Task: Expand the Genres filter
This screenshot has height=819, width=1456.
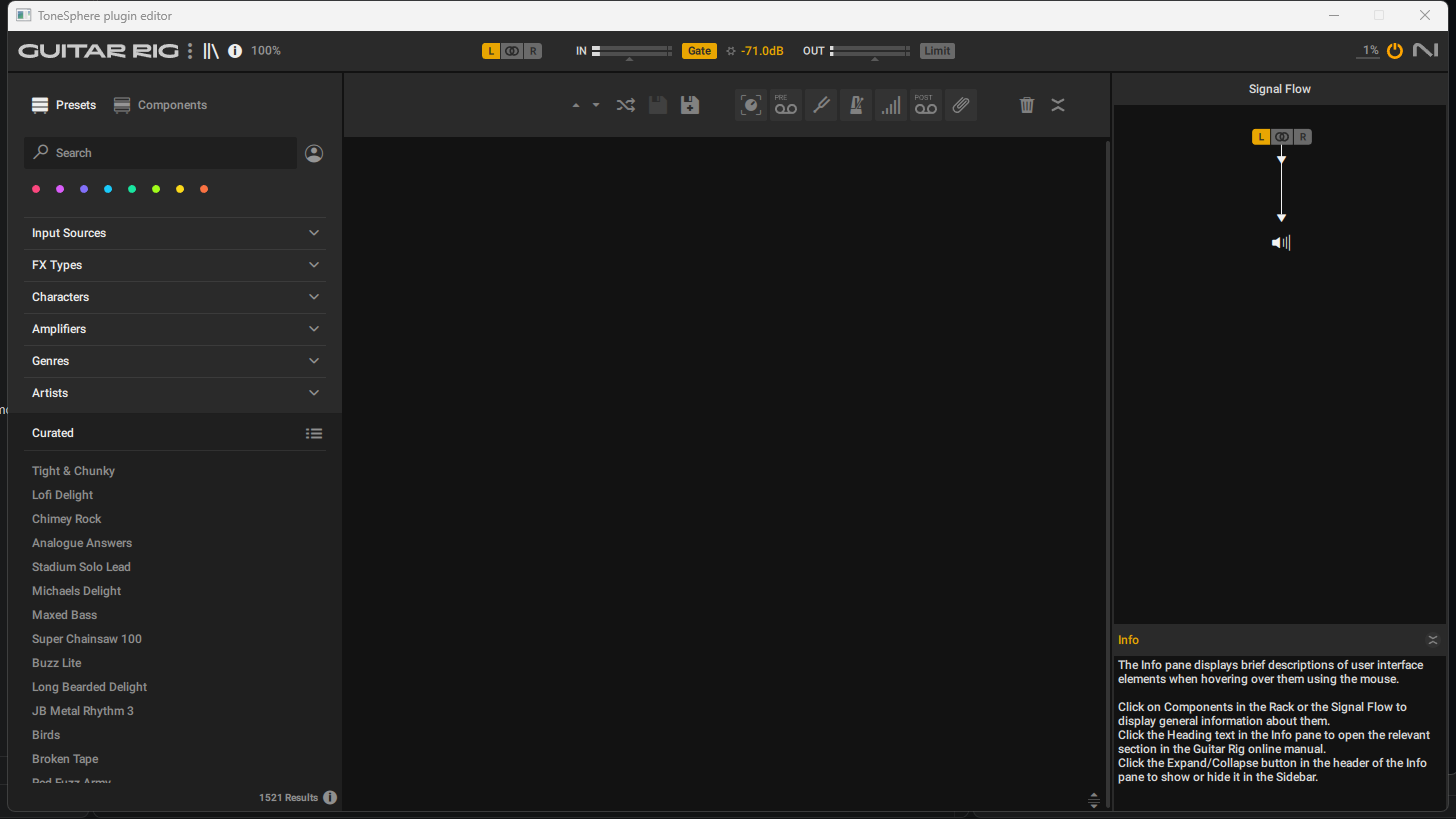Action: click(175, 361)
